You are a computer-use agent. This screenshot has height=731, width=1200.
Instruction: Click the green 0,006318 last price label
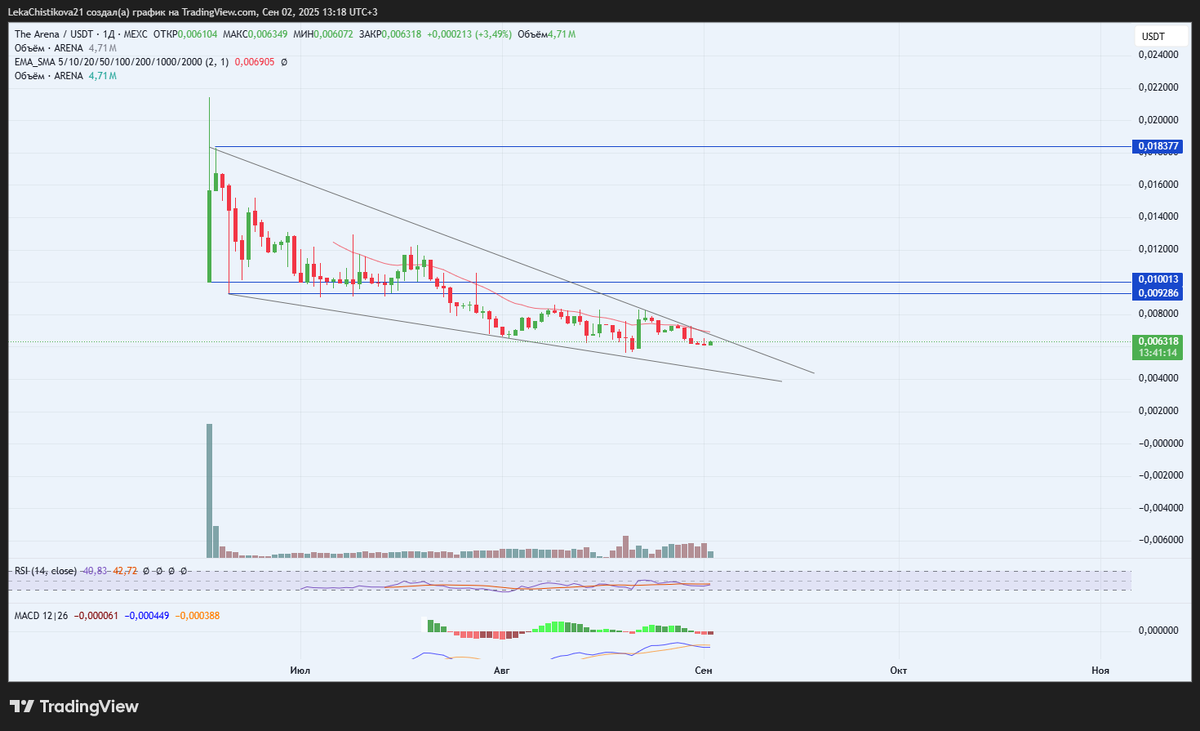click(1156, 340)
